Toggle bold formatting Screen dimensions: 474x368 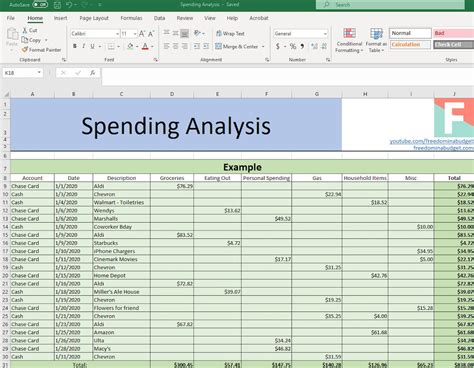point(75,46)
